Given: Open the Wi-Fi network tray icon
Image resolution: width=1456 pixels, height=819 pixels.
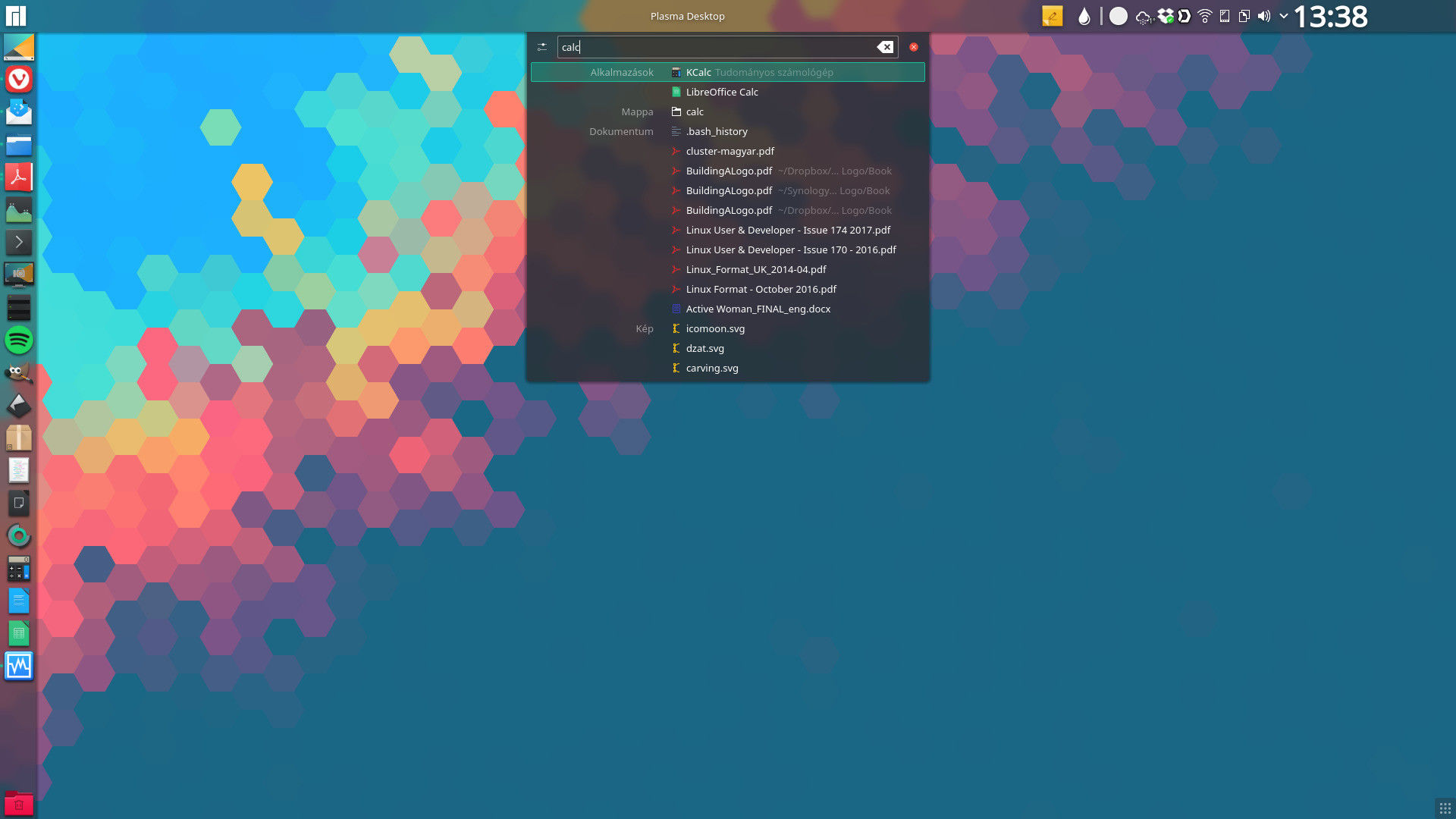Looking at the screenshot, I should (1205, 16).
